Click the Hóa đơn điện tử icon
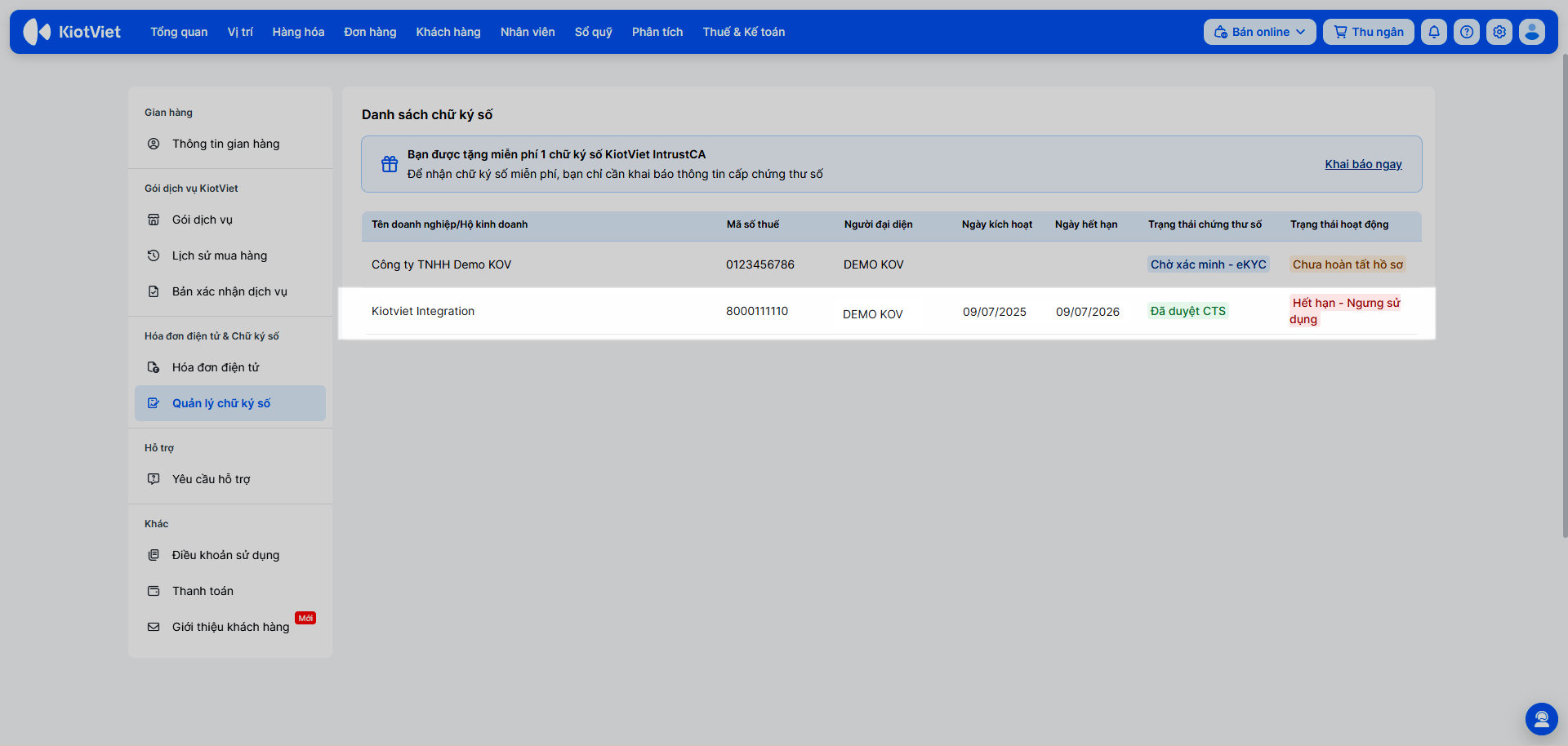This screenshot has width=1568, height=746. pos(154,367)
